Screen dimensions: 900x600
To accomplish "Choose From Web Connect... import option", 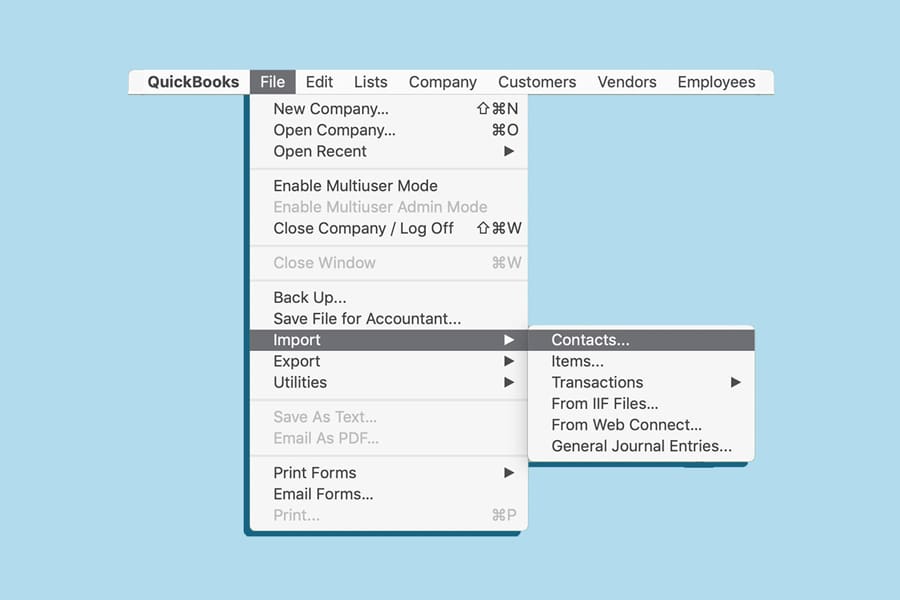I will (641, 425).
